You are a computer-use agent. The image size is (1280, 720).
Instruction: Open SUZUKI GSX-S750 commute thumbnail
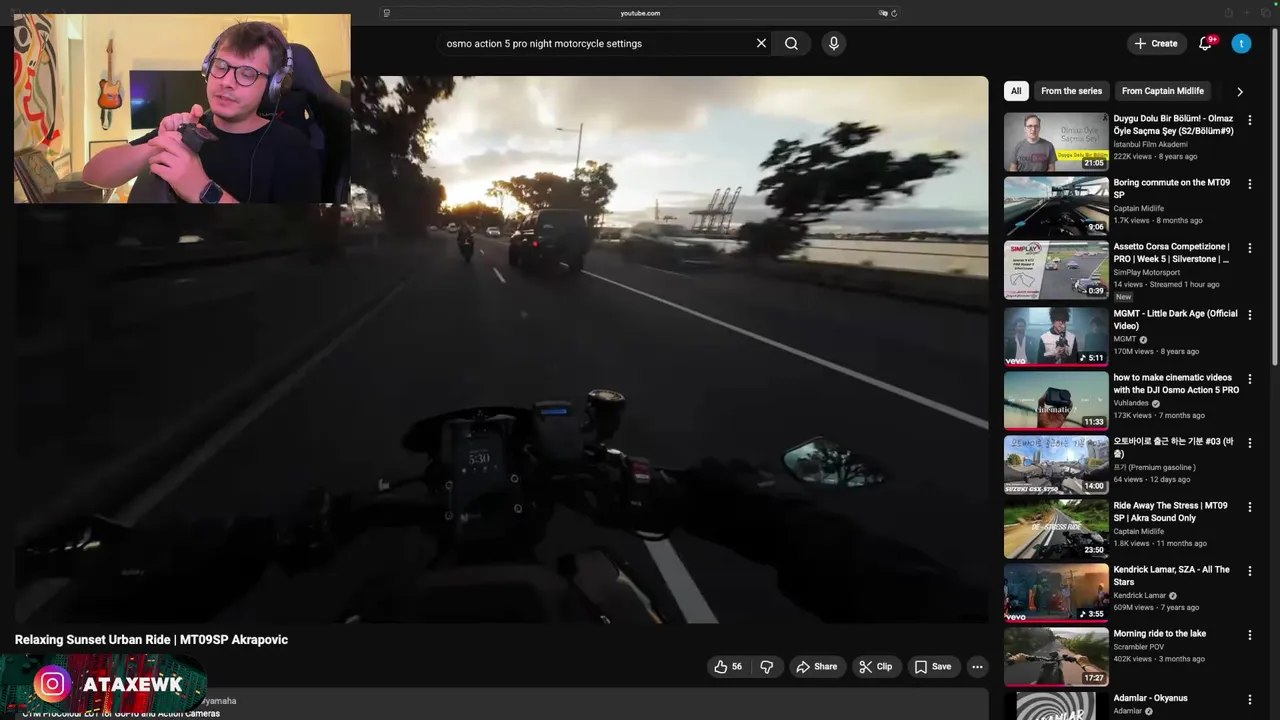[x=1056, y=464]
